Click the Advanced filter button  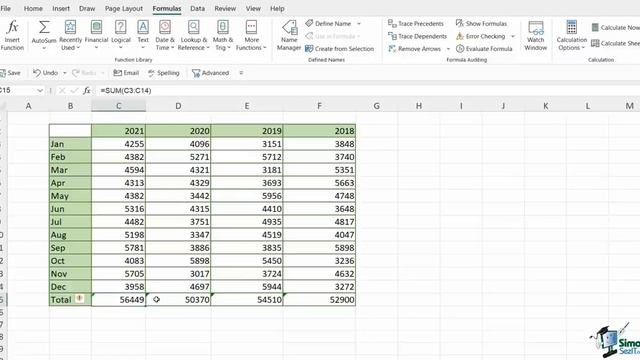[x=211, y=73]
